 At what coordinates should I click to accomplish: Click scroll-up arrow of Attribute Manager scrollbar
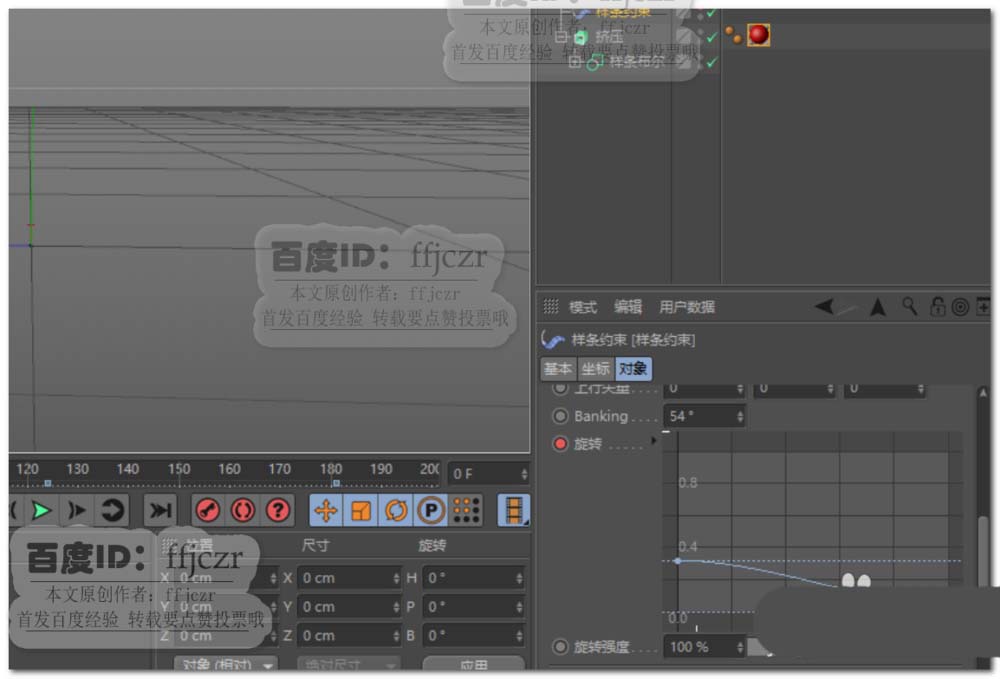pyautogui.click(x=983, y=393)
